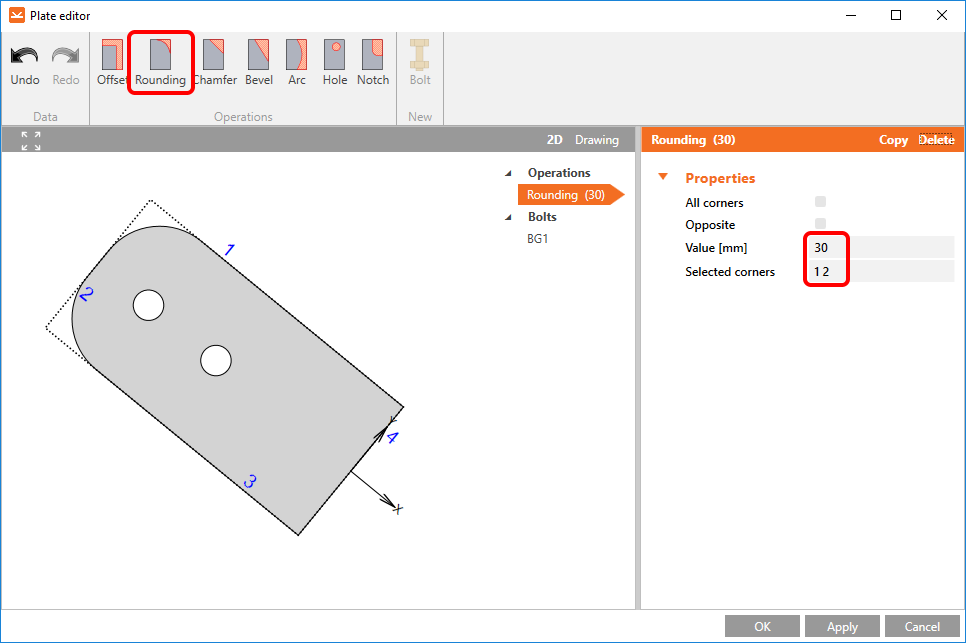Click the Value [mm] input field
Image resolution: width=966 pixels, height=643 pixels.
click(880, 247)
